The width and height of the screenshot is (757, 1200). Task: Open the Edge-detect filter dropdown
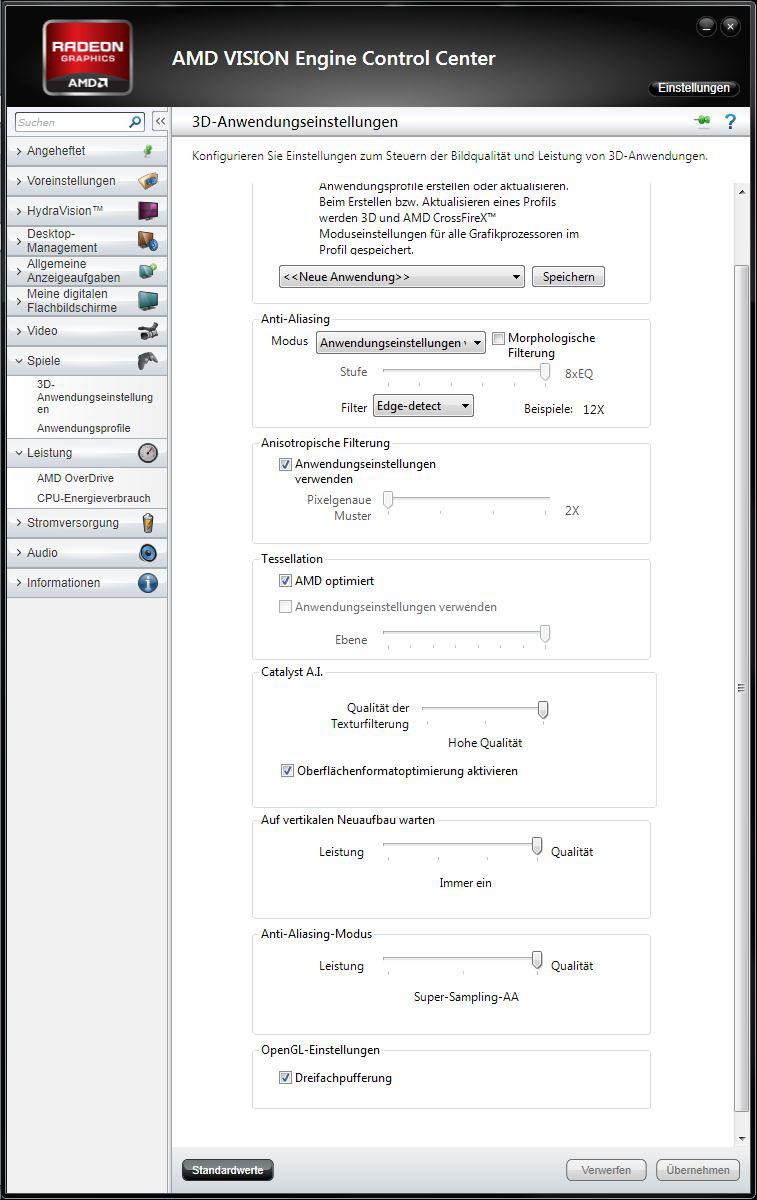[423, 405]
